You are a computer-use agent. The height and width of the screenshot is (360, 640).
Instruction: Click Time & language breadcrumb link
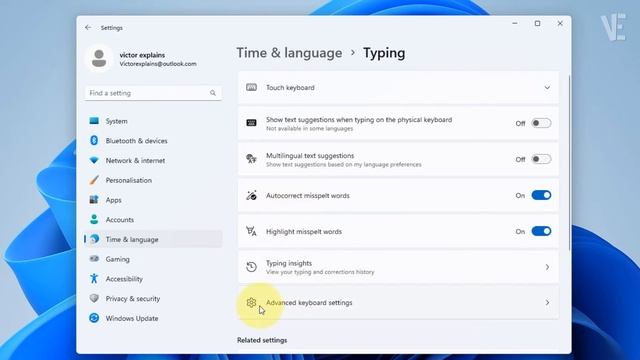pos(289,53)
